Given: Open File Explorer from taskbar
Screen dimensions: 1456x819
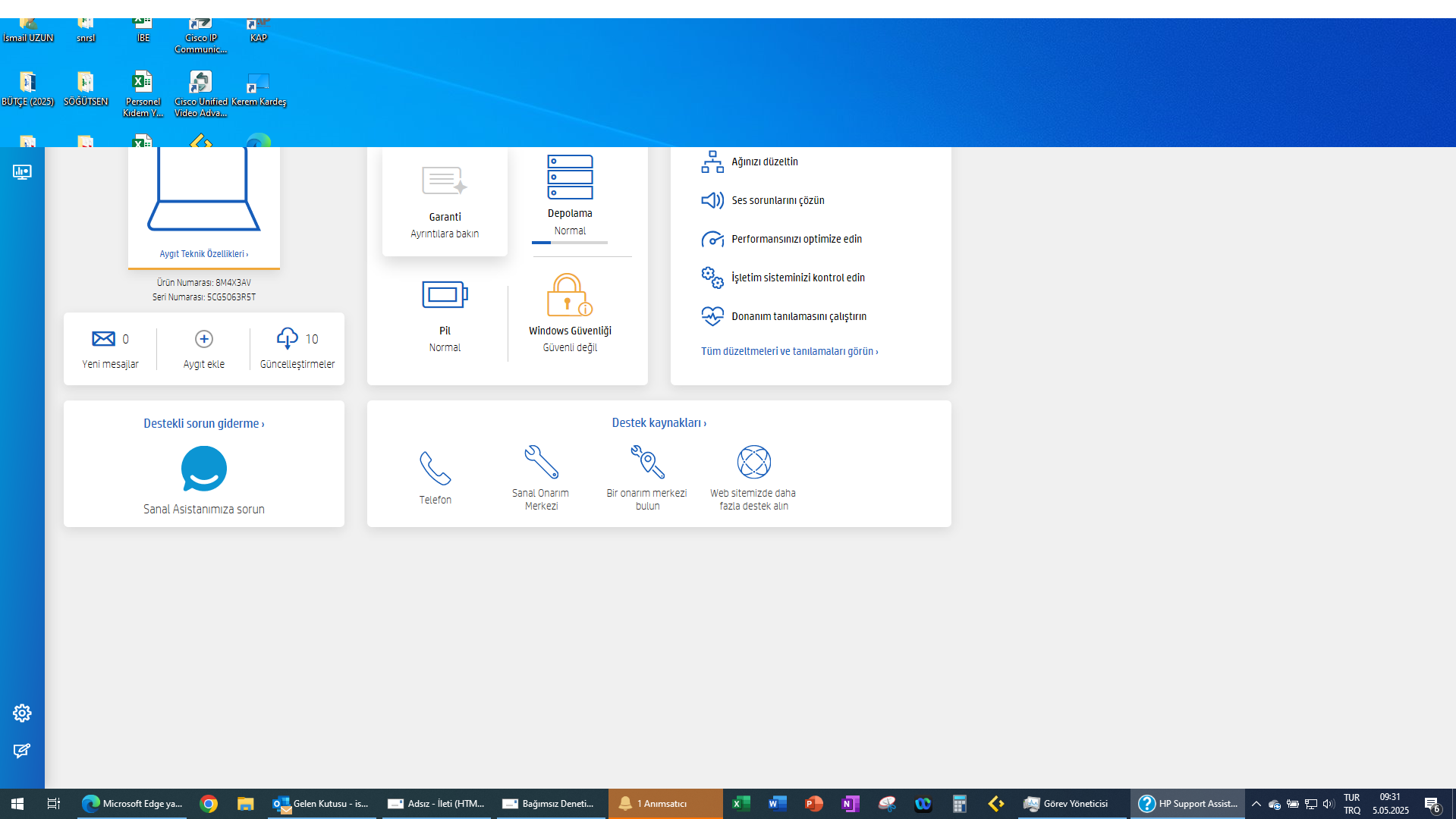Looking at the screenshot, I should [x=245, y=804].
